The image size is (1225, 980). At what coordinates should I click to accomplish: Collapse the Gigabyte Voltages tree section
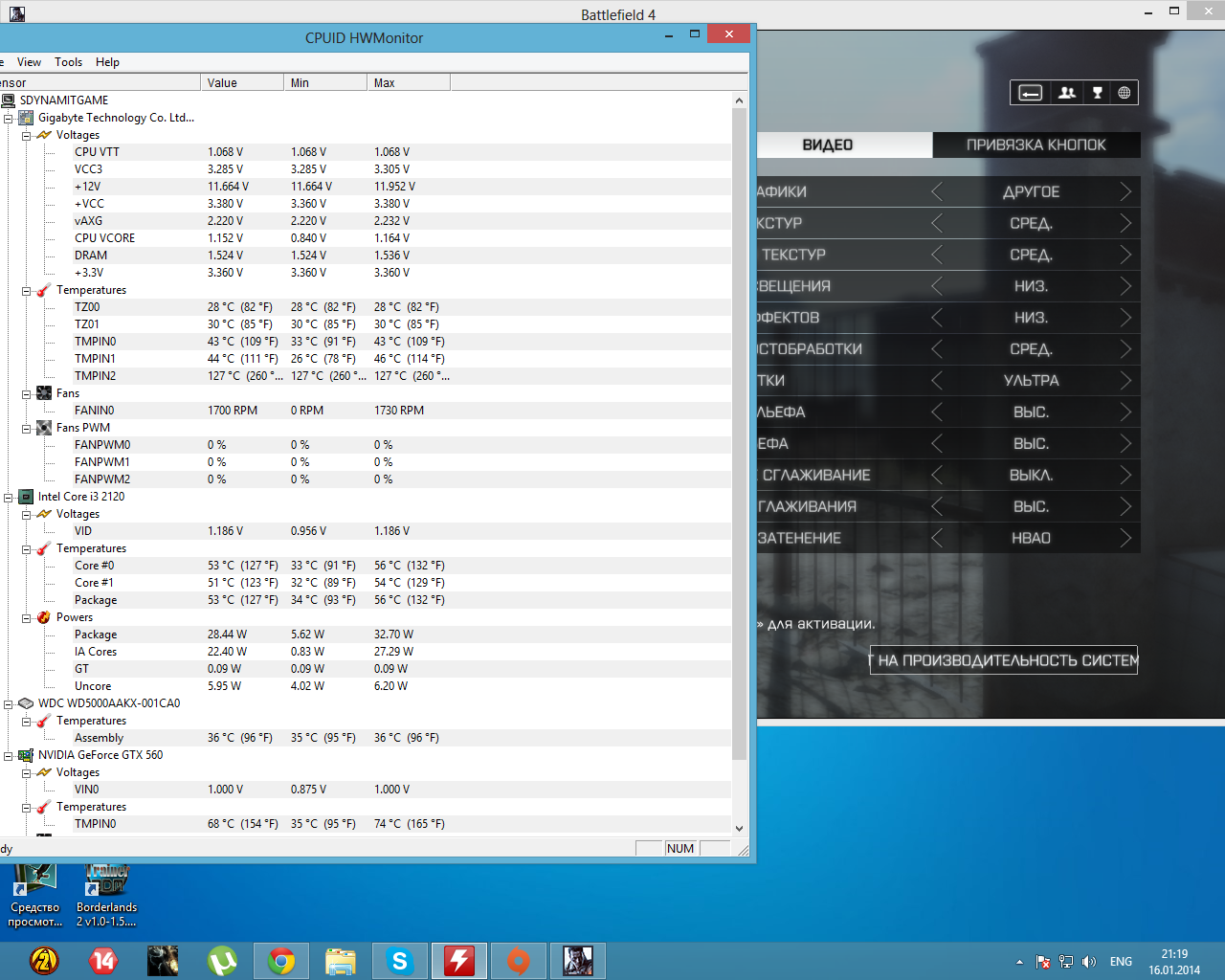(x=27, y=136)
